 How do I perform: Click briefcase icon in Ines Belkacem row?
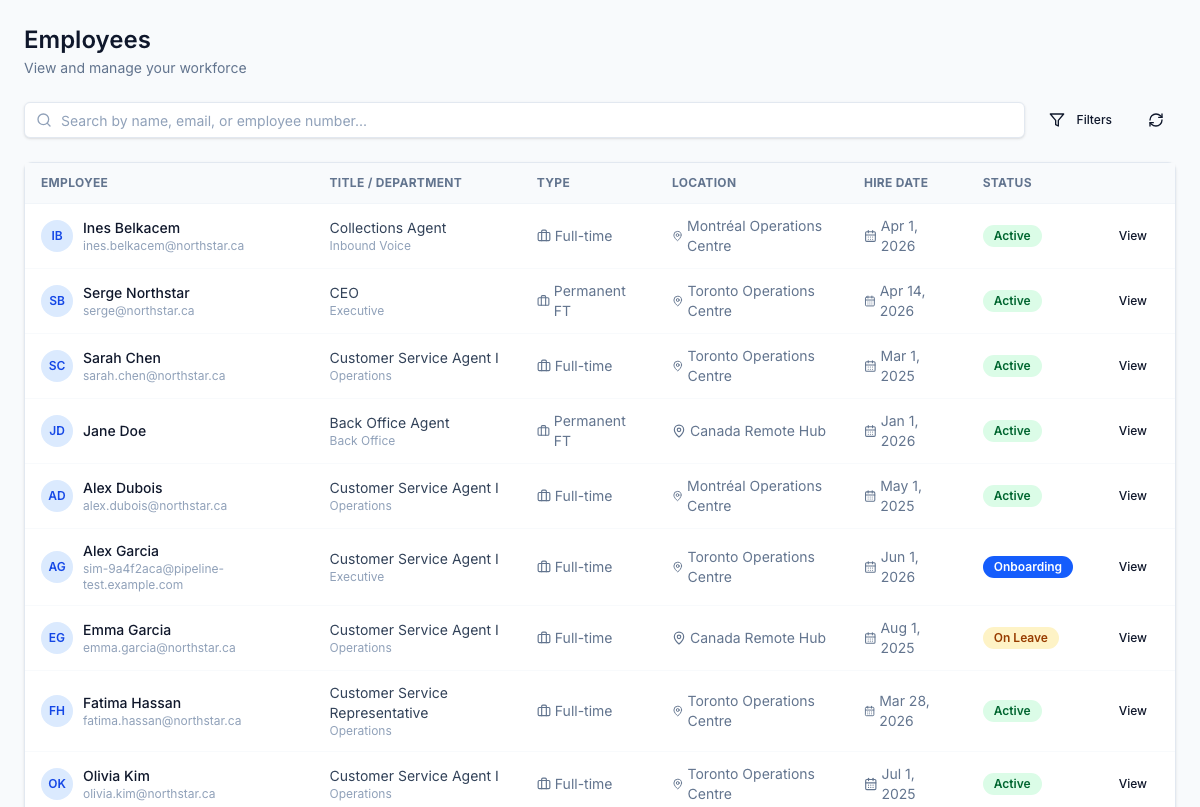544,236
